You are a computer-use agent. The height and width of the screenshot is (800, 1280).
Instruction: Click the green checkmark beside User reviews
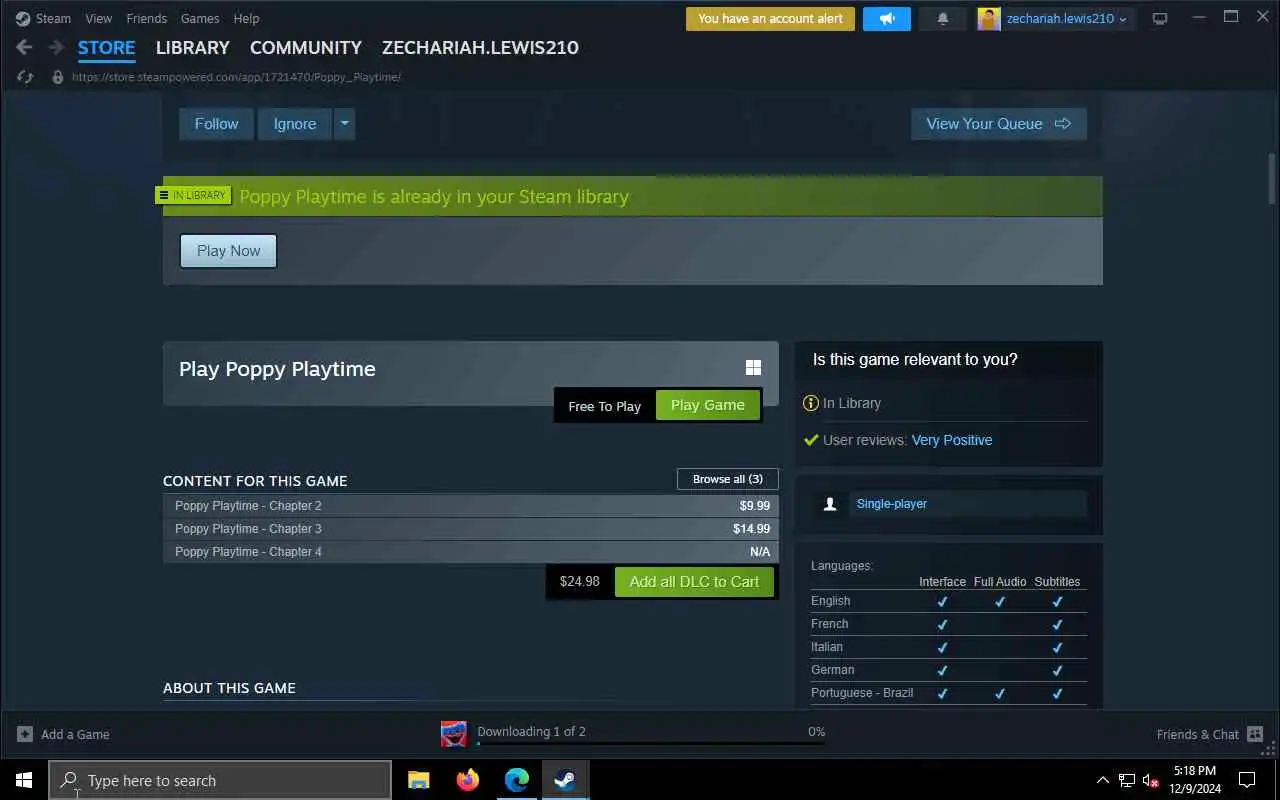click(x=811, y=440)
